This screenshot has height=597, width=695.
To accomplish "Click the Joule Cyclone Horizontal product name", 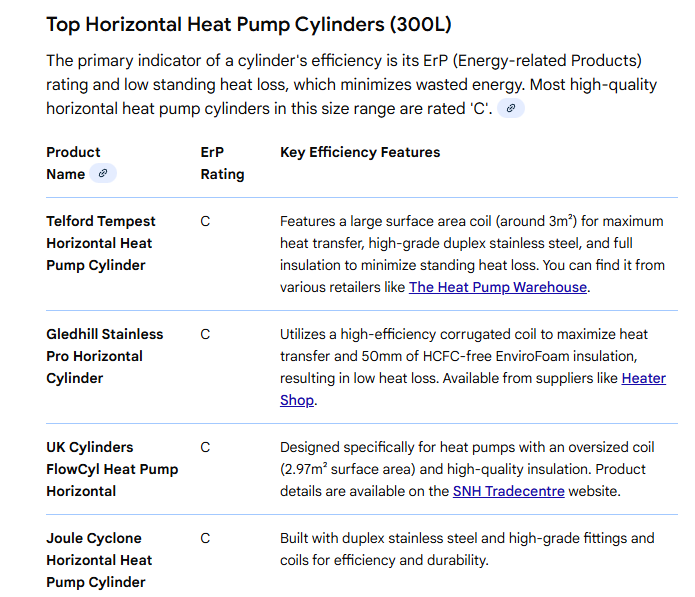I will (99, 560).
